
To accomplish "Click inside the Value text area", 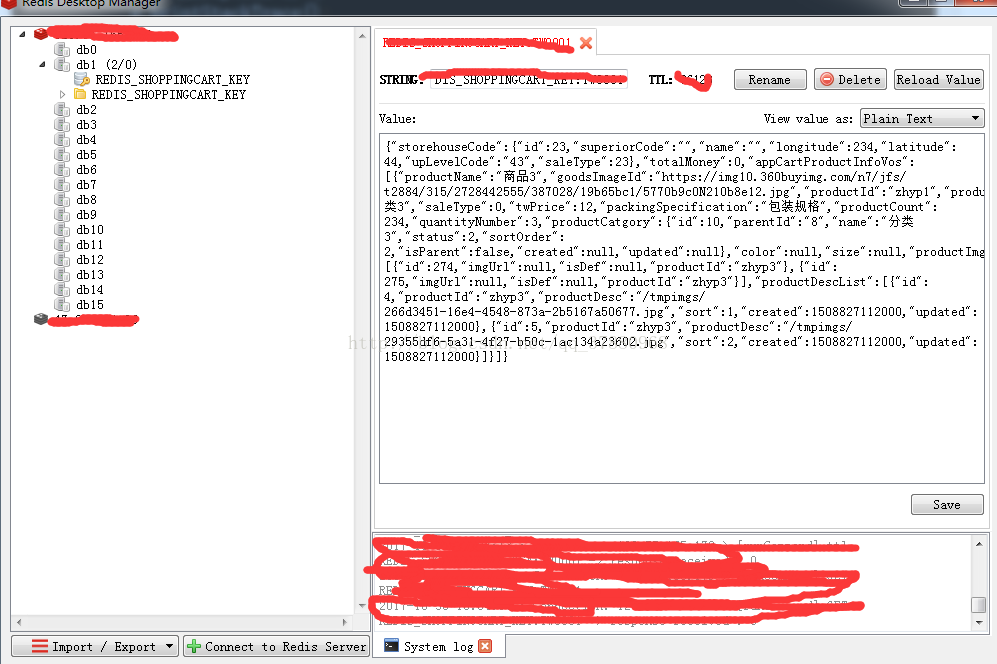I will (682, 309).
